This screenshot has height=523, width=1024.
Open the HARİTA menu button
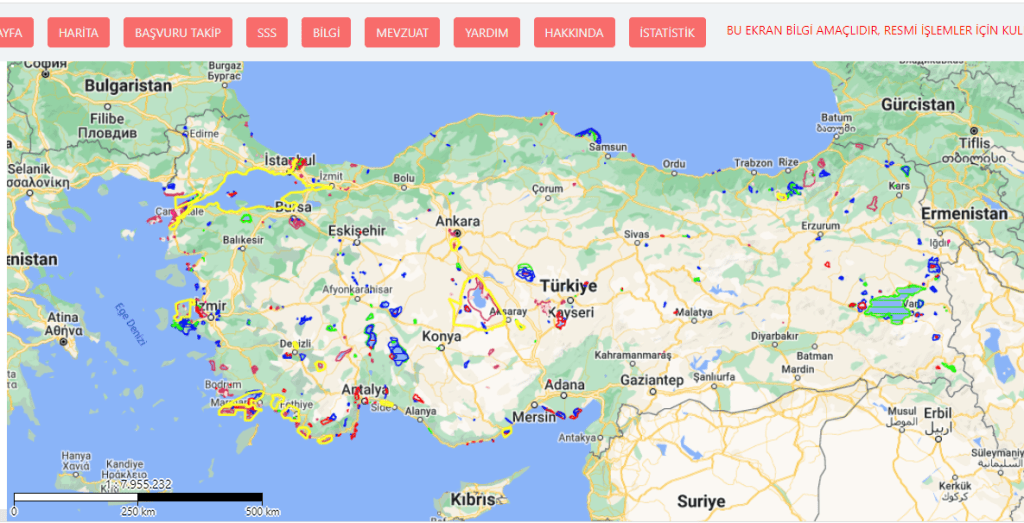(78, 32)
